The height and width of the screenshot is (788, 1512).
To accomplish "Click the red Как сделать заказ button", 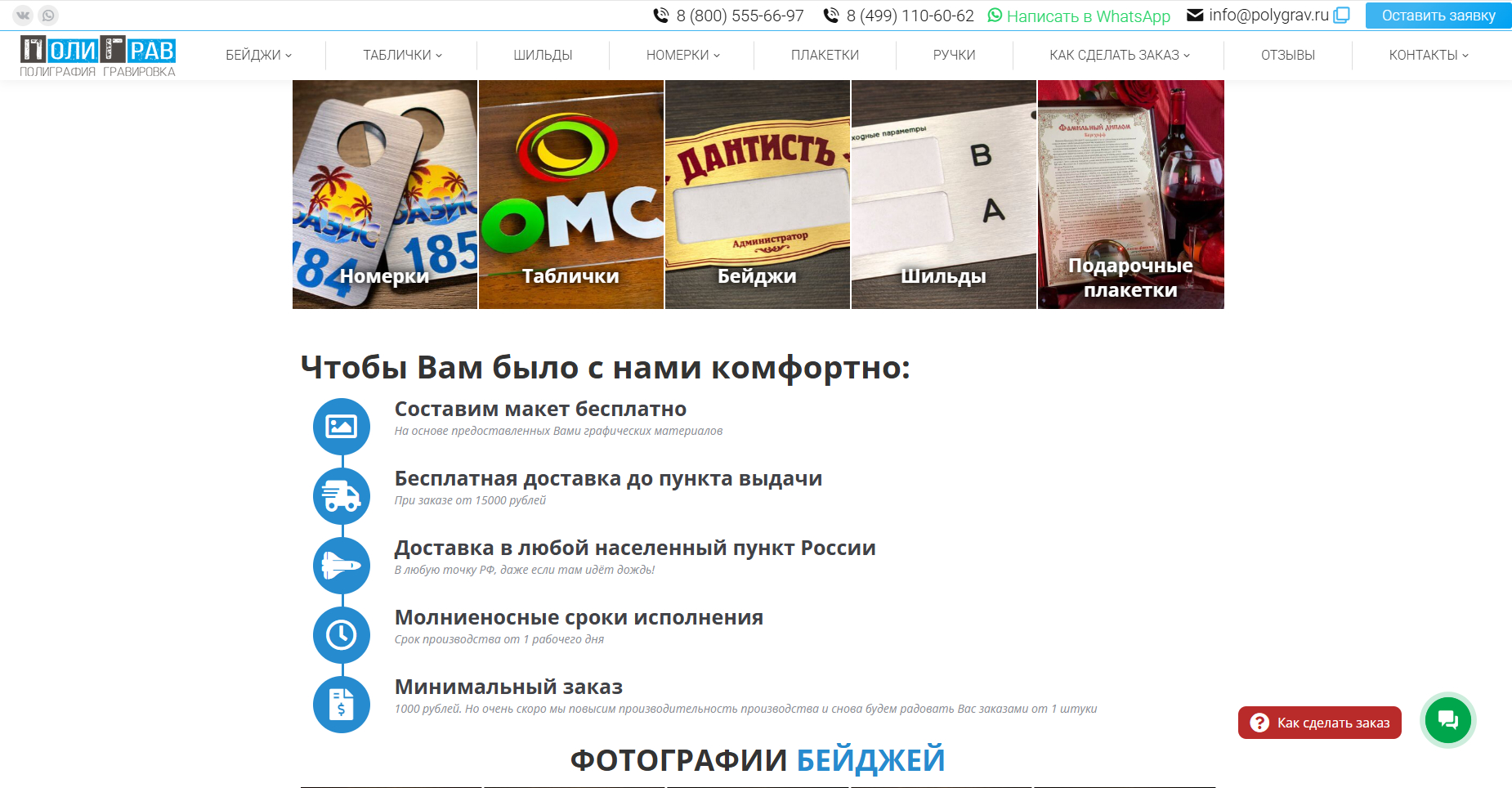I will (x=1320, y=723).
